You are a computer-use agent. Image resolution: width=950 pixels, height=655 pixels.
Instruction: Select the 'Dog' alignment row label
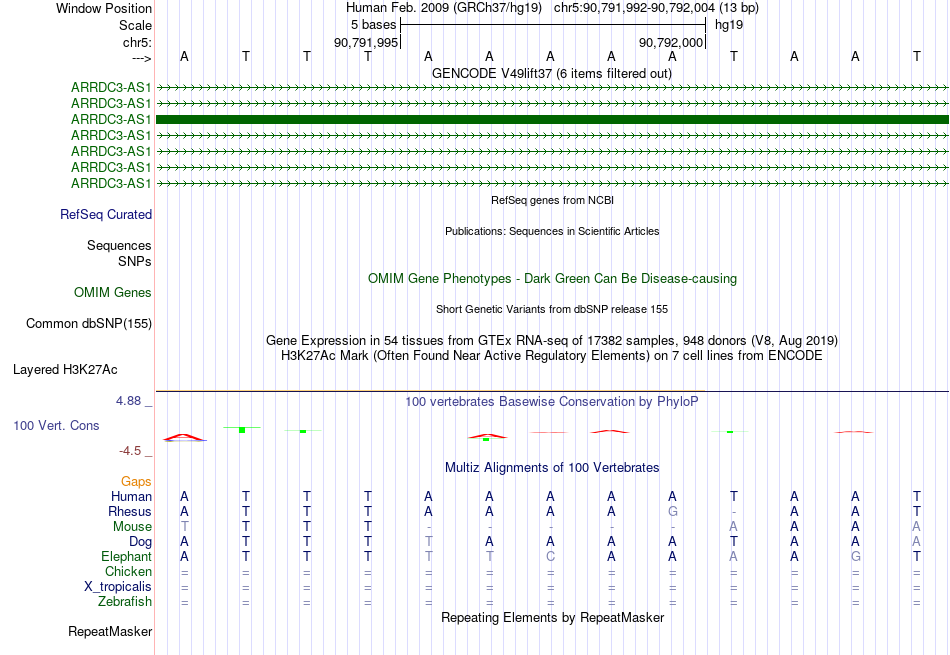tap(140, 542)
